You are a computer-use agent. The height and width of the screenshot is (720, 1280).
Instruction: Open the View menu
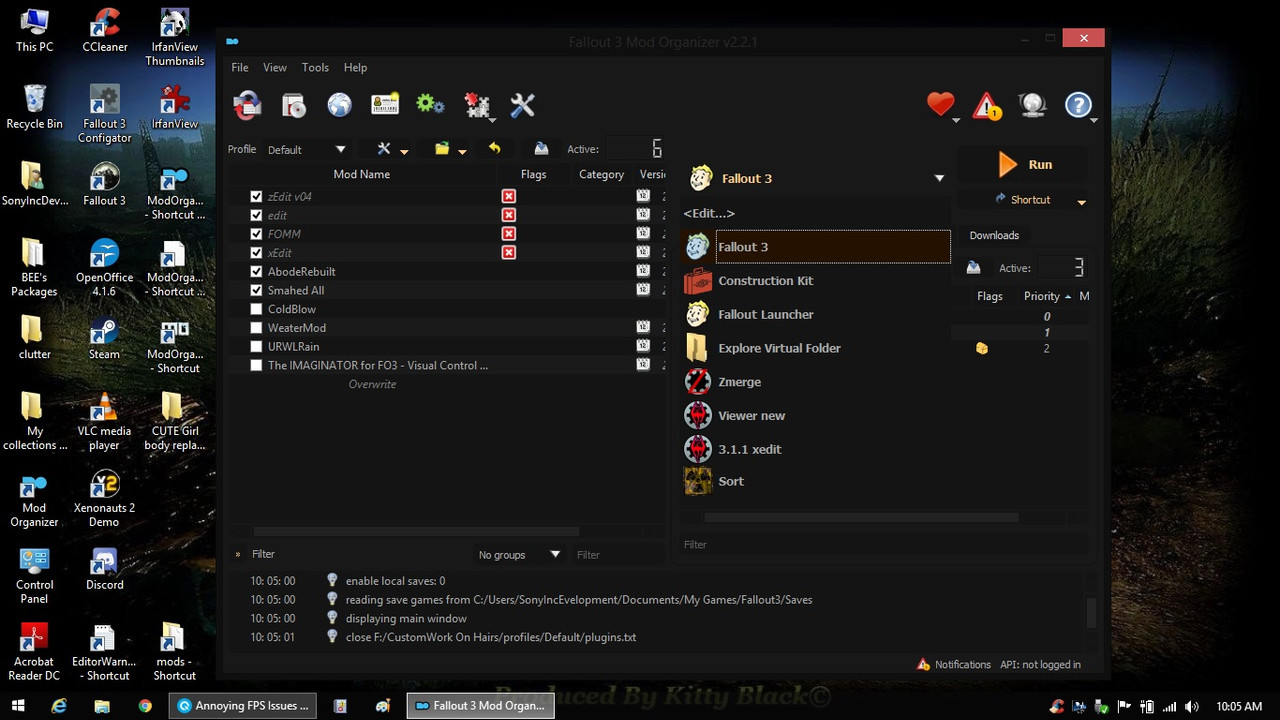274,67
